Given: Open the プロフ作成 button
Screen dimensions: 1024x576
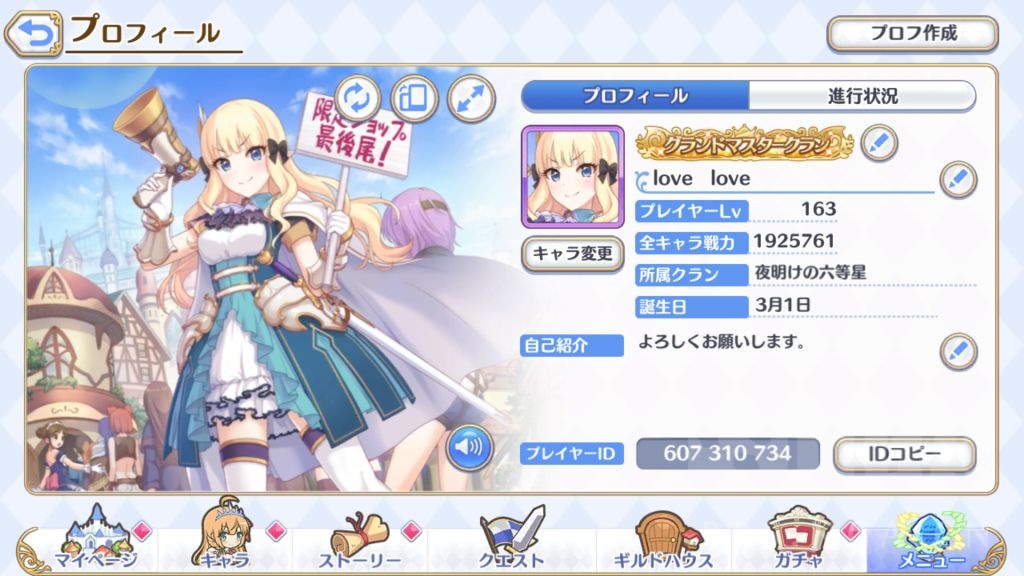Looking at the screenshot, I should [912, 33].
